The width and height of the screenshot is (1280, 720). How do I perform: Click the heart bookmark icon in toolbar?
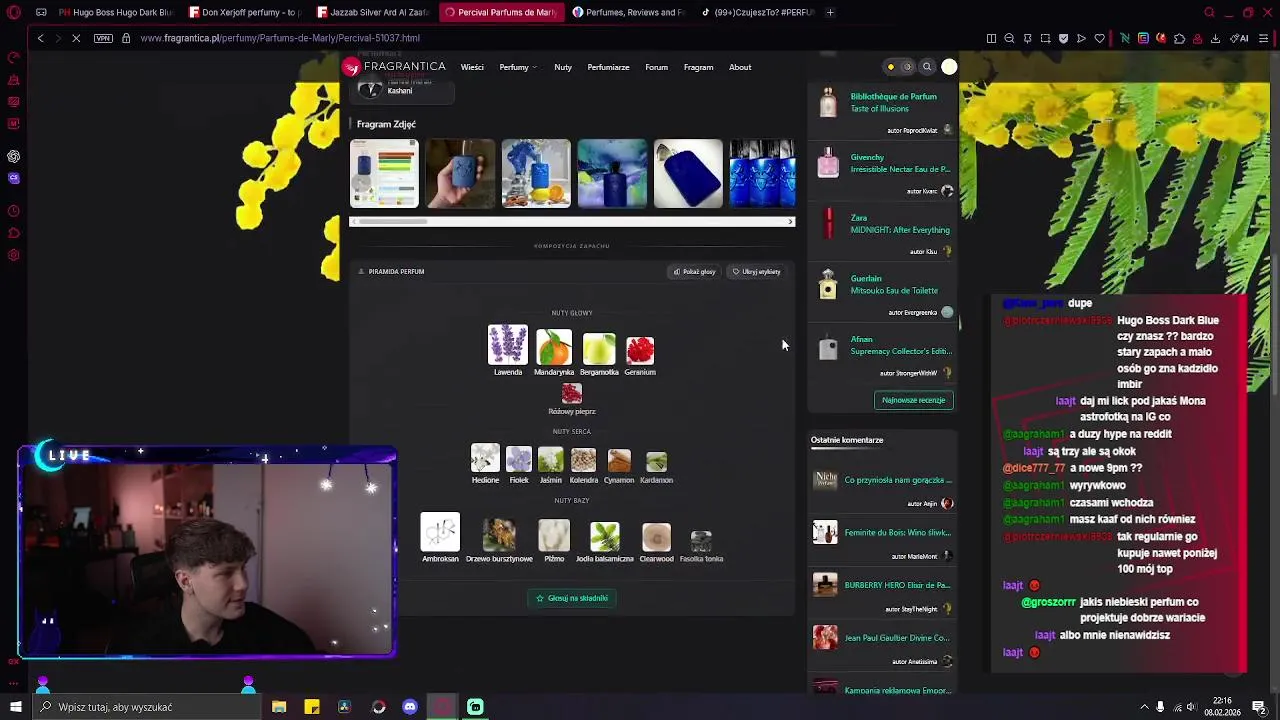[x=1099, y=38]
